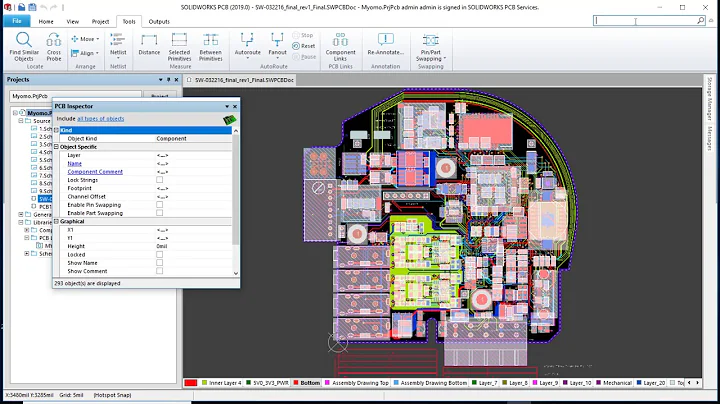Collapse the Object Specific section

coord(56,147)
